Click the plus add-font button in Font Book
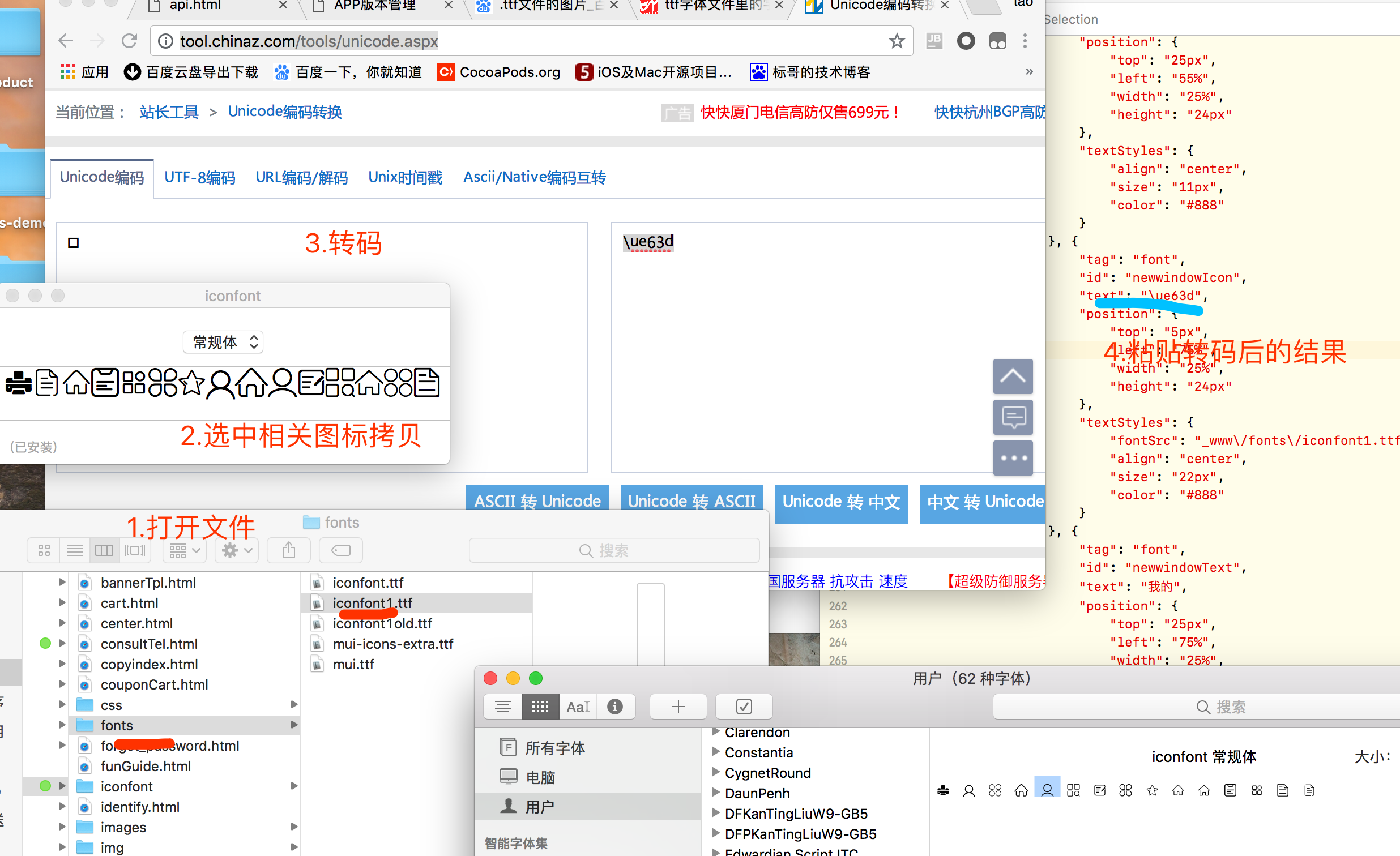Image resolution: width=1400 pixels, height=856 pixels. (x=678, y=707)
